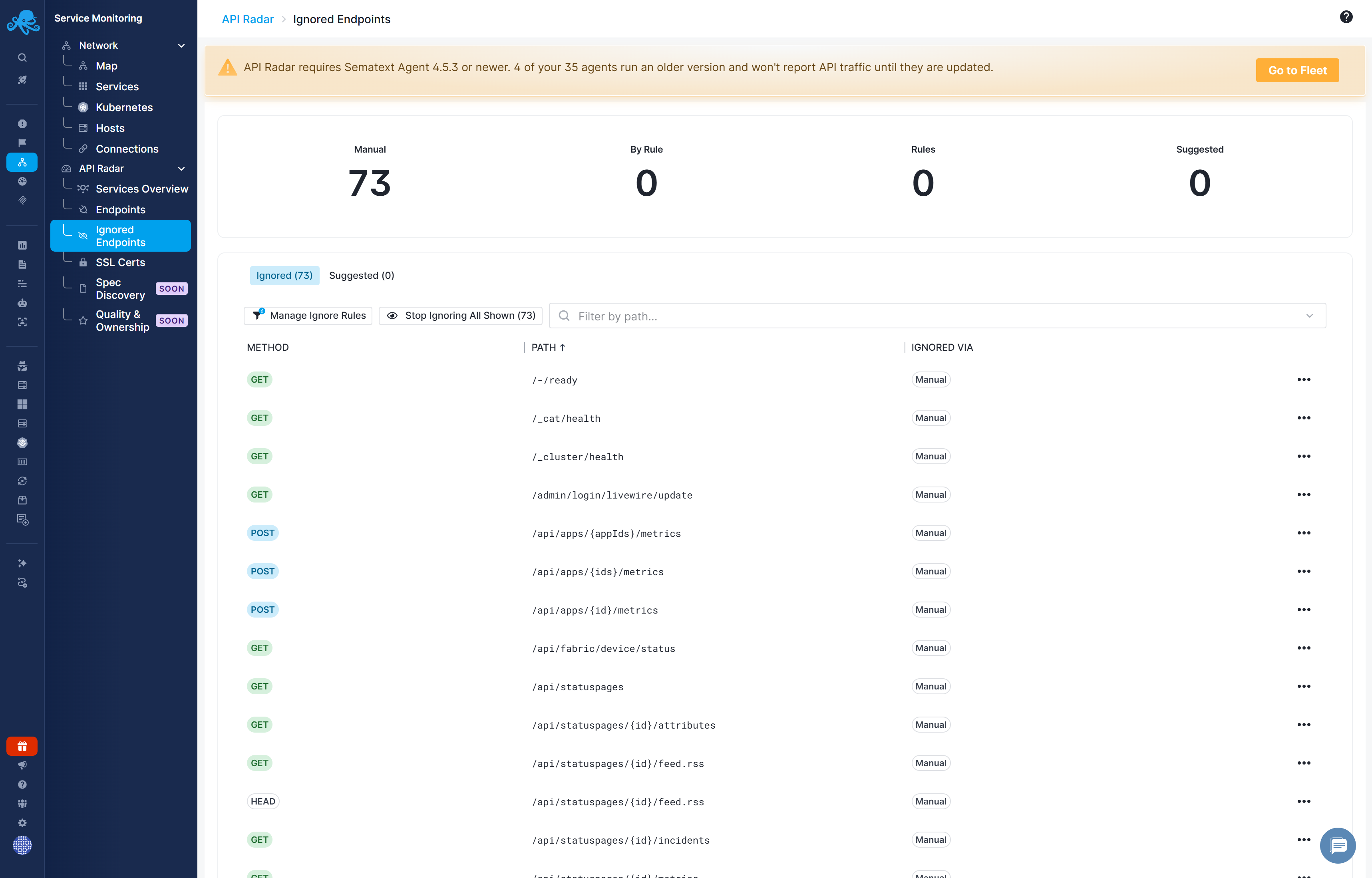Click the rocket icon in left rail
This screenshot has height=878, width=1372.
point(22,80)
